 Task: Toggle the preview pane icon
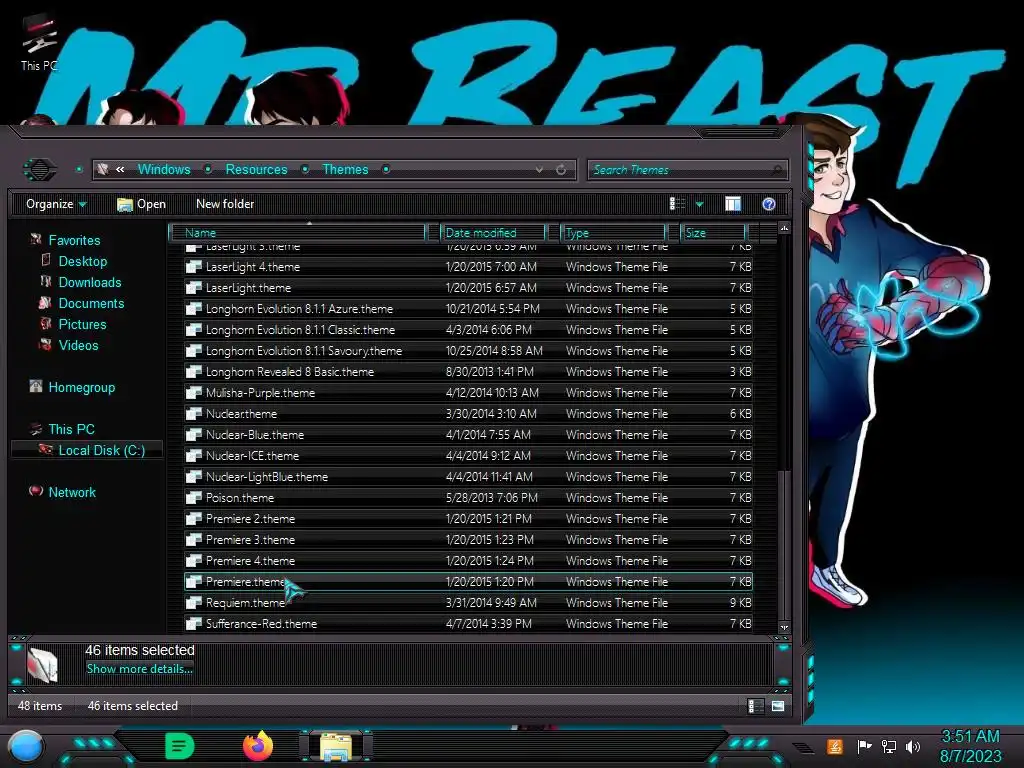click(x=733, y=204)
